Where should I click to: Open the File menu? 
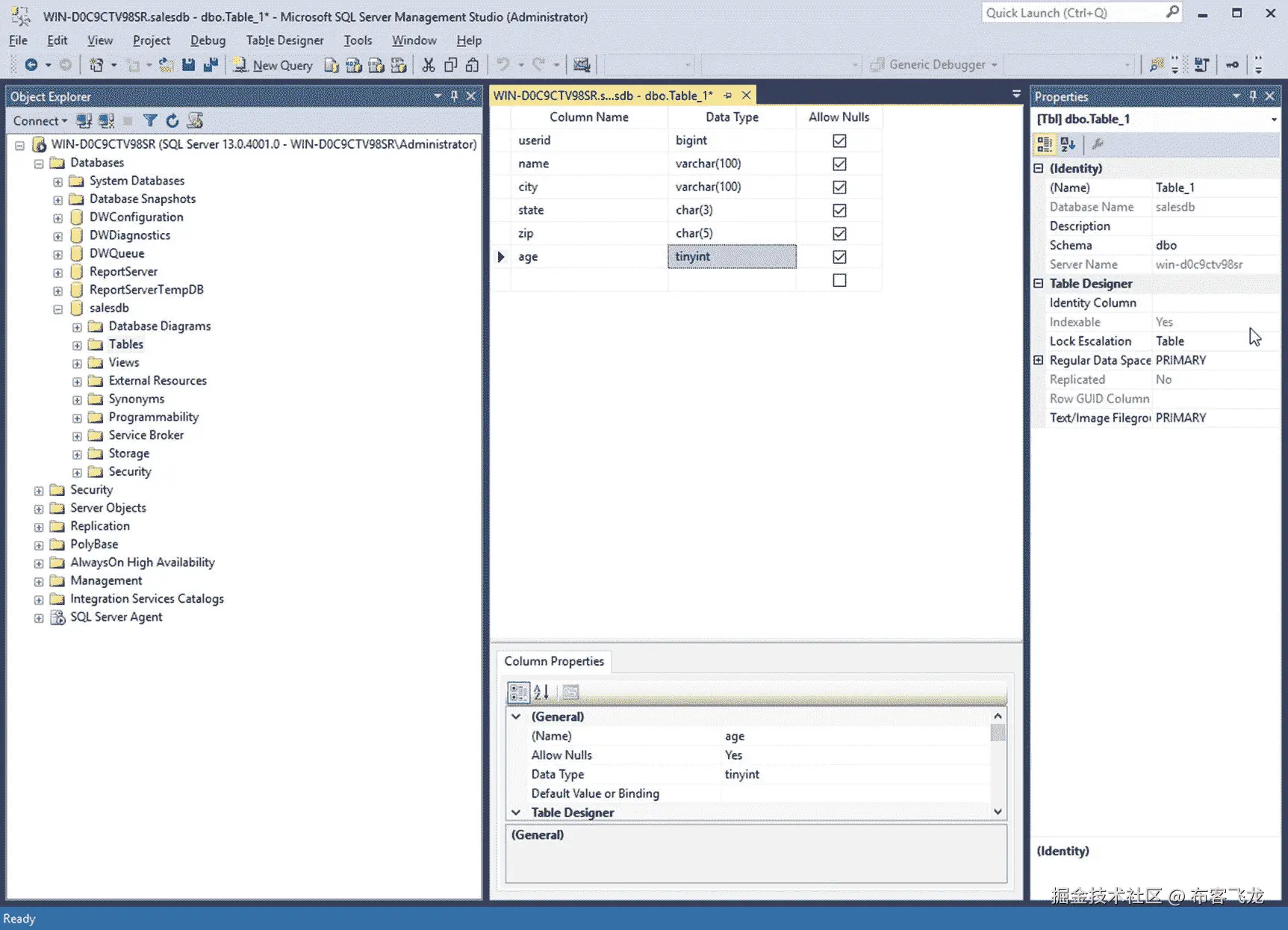point(18,40)
